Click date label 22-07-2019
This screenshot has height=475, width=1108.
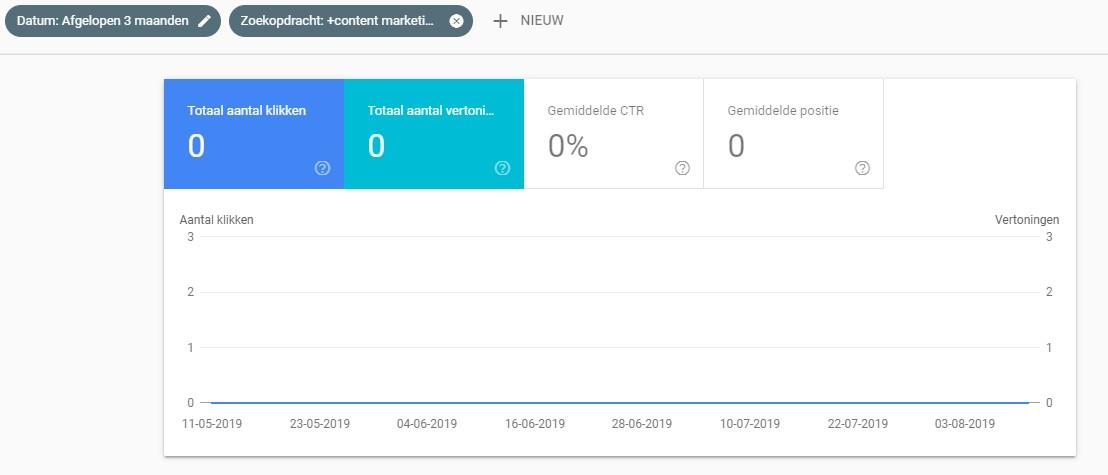coord(858,424)
